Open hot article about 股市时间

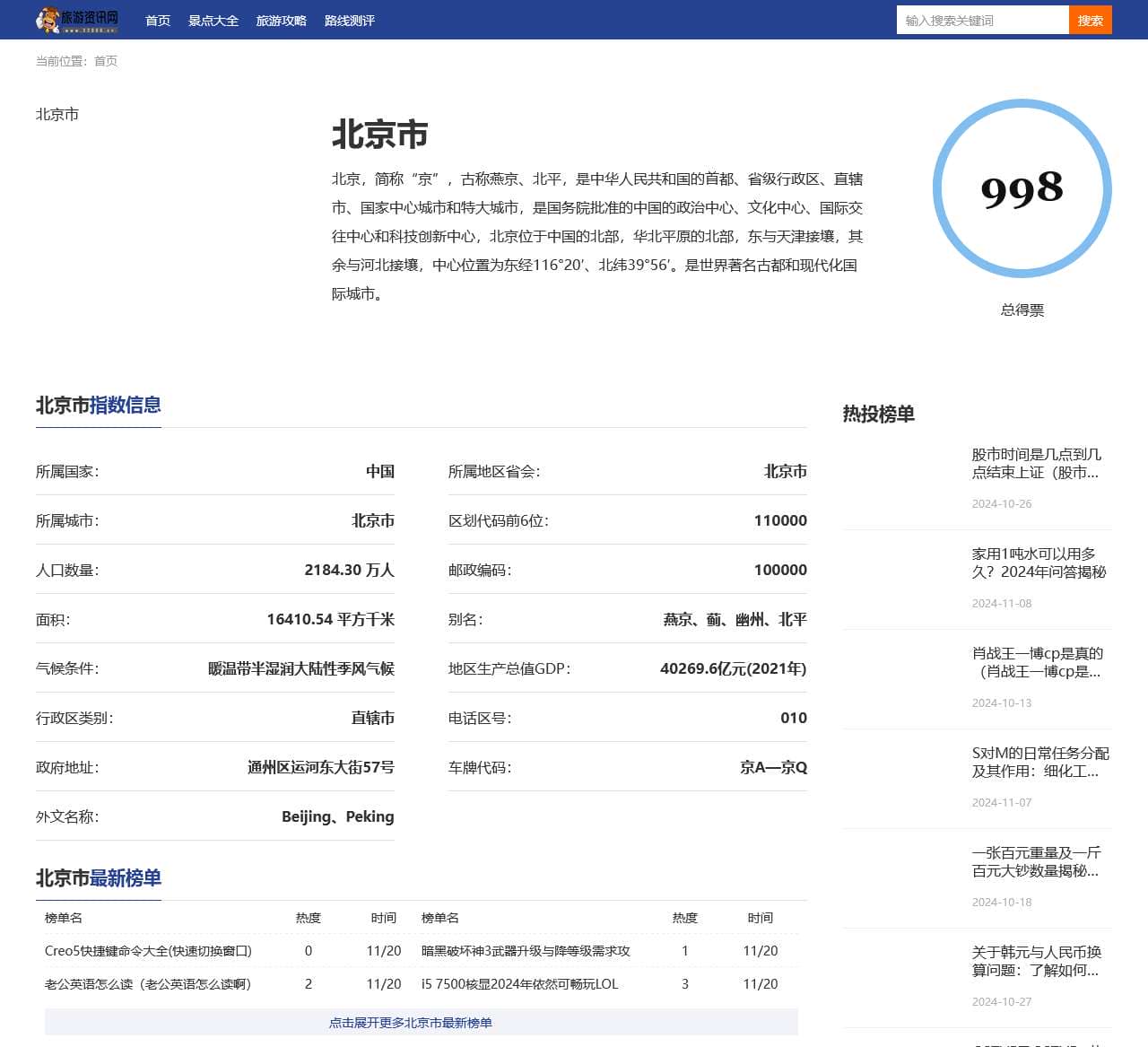click(1036, 463)
